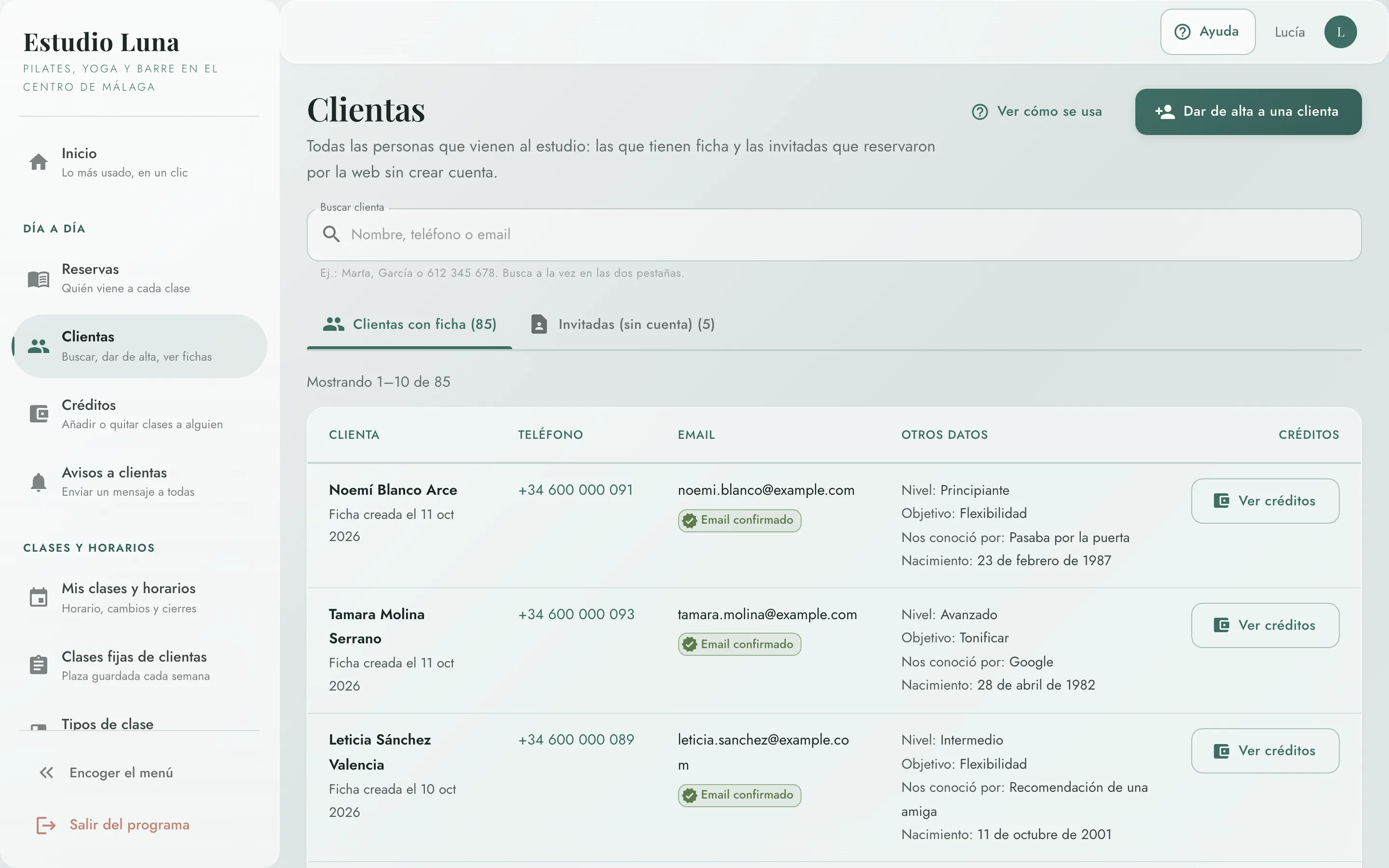Click email leticia.sanchez@example.com
Screen dimensions: 1389x868
(x=763, y=752)
